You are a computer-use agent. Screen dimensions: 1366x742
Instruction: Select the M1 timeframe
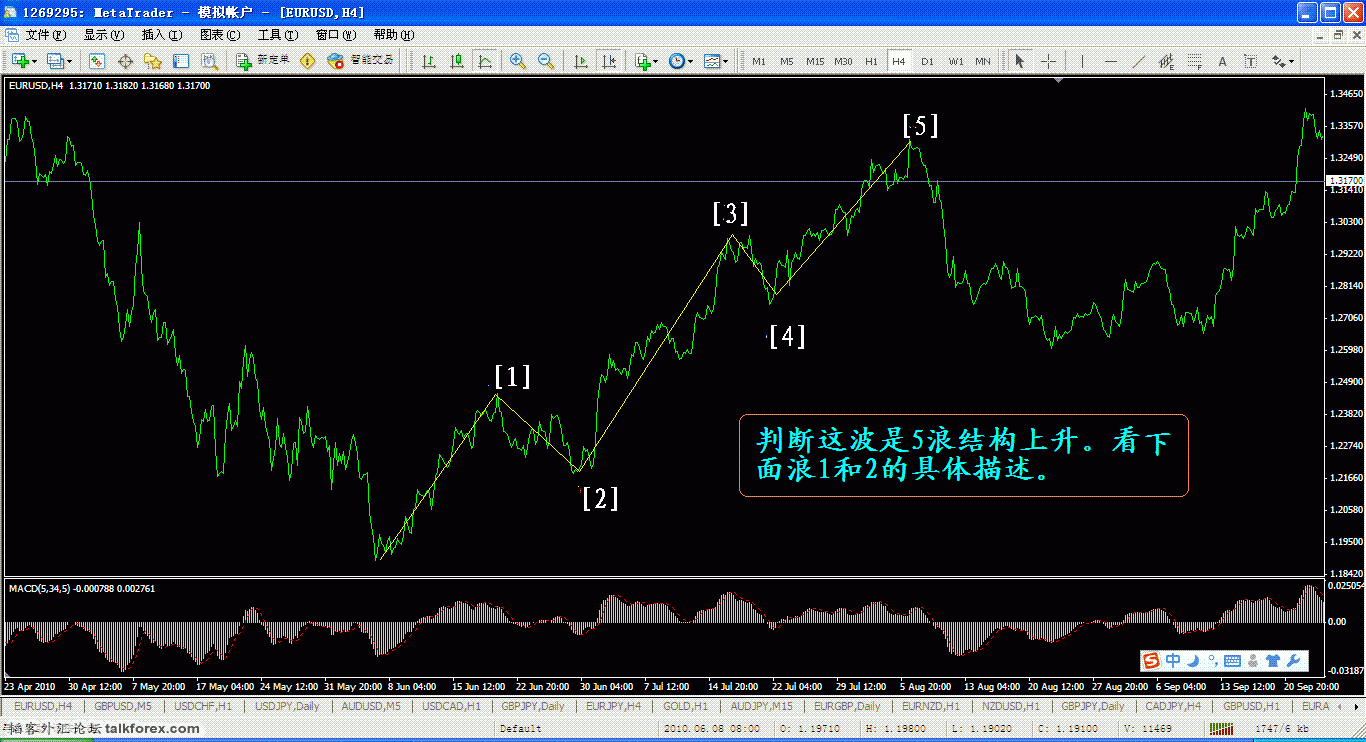coord(759,61)
